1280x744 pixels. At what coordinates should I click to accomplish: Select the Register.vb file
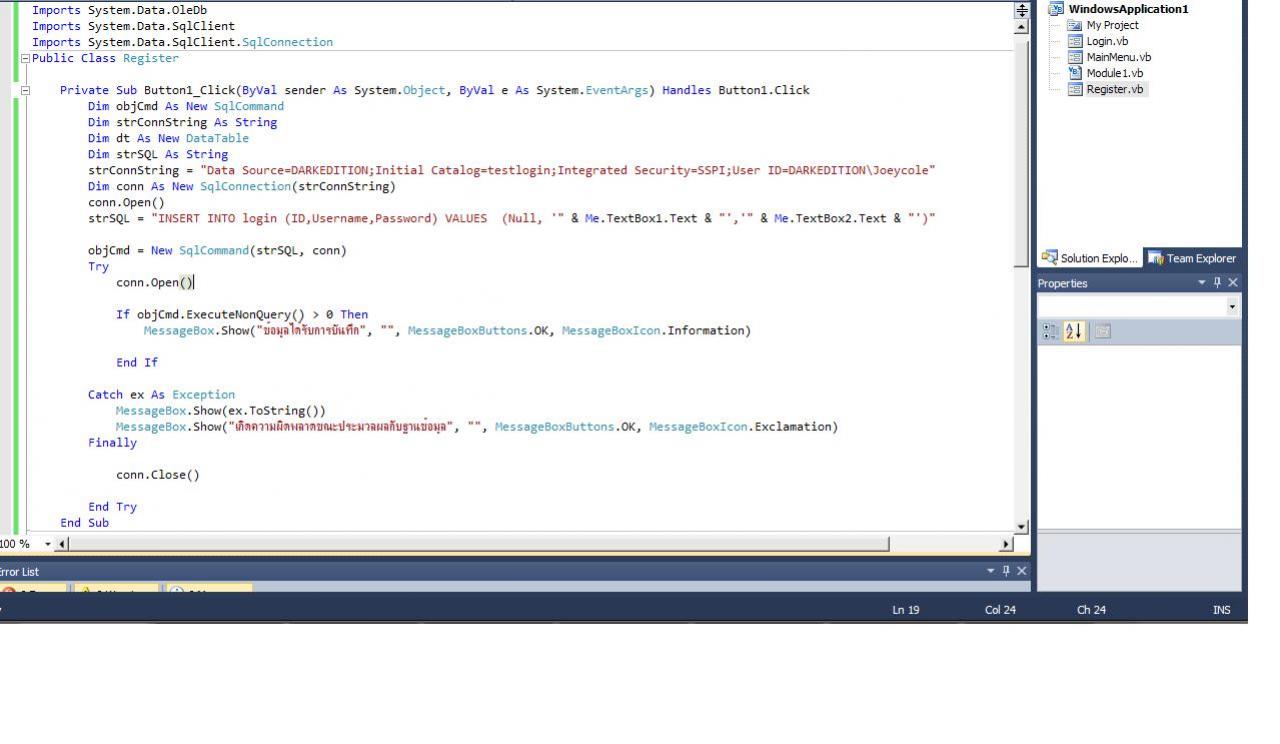tap(1115, 89)
